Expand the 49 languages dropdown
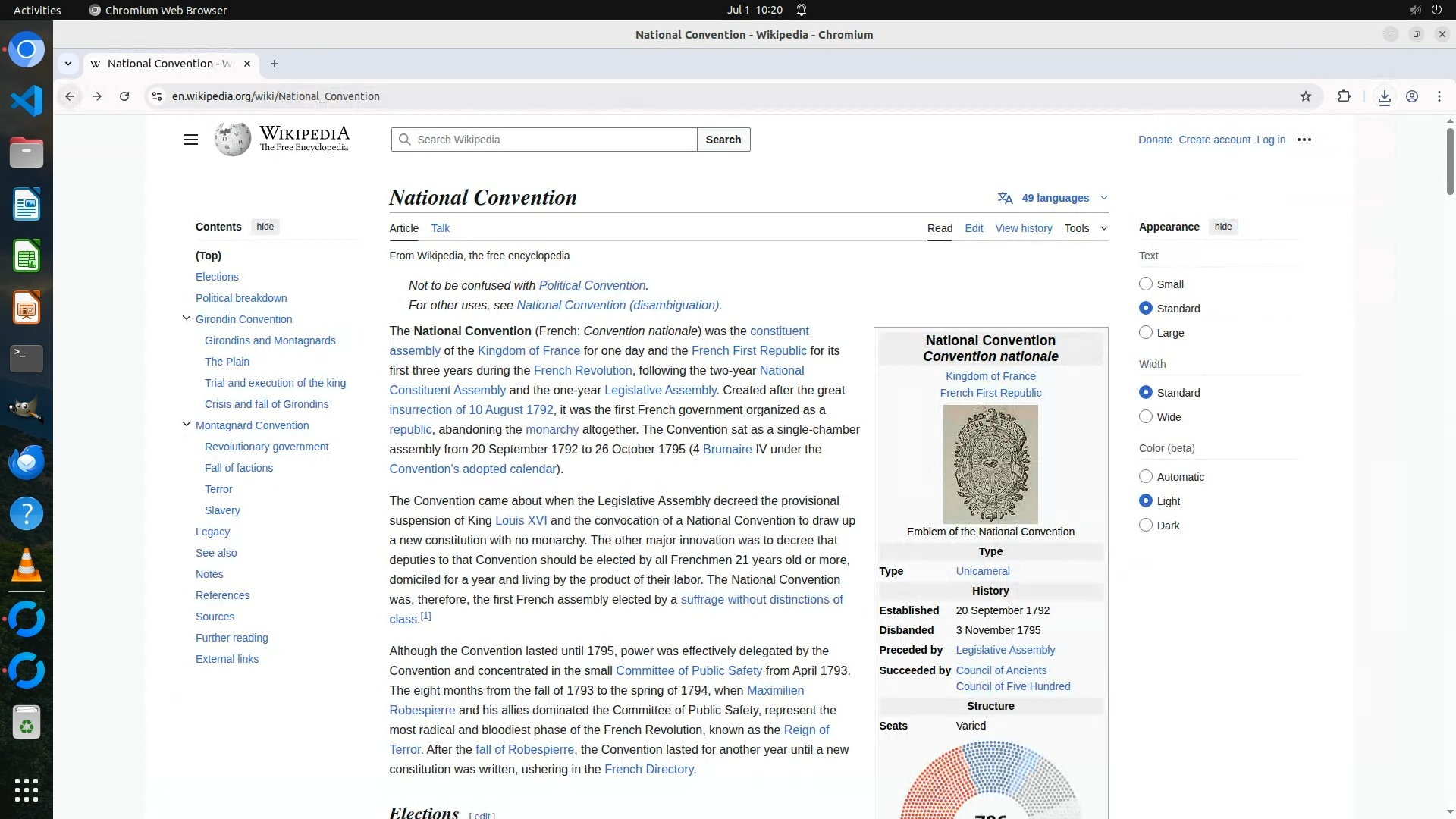 point(1054,198)
